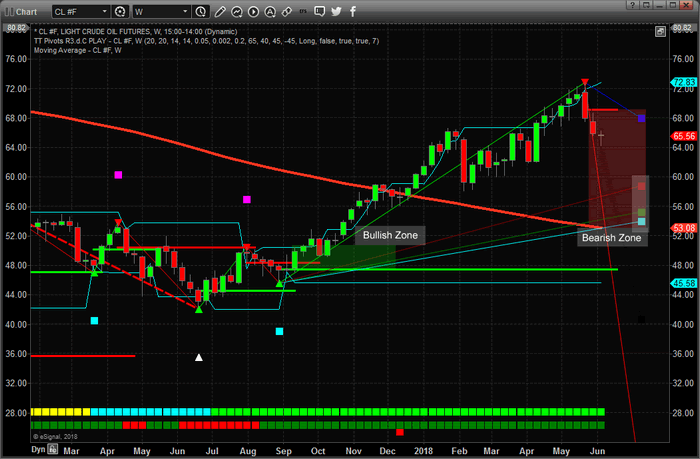Open the help question mark button
This screenshot has width=700, height=459.
point(633,5)
